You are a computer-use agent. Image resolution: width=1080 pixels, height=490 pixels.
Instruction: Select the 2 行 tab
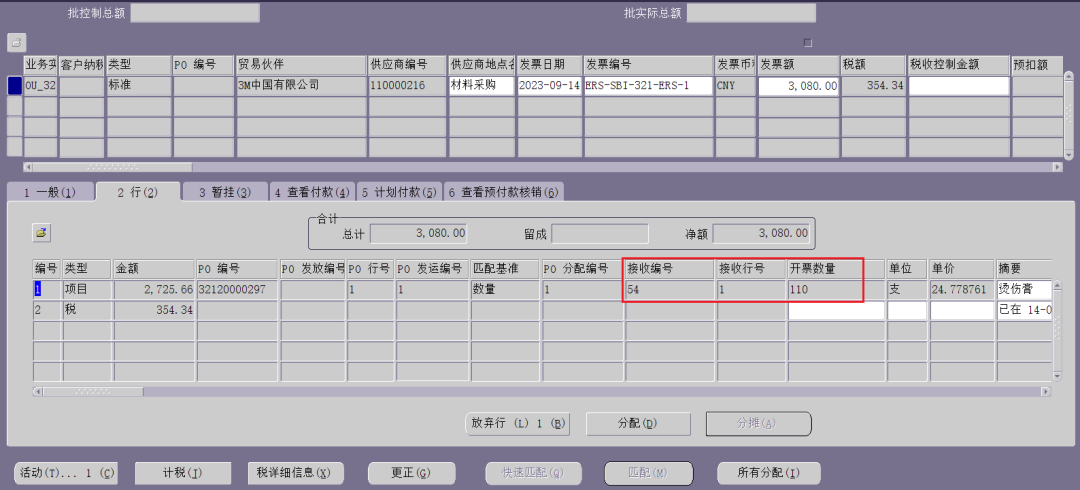tap(138, 192)
